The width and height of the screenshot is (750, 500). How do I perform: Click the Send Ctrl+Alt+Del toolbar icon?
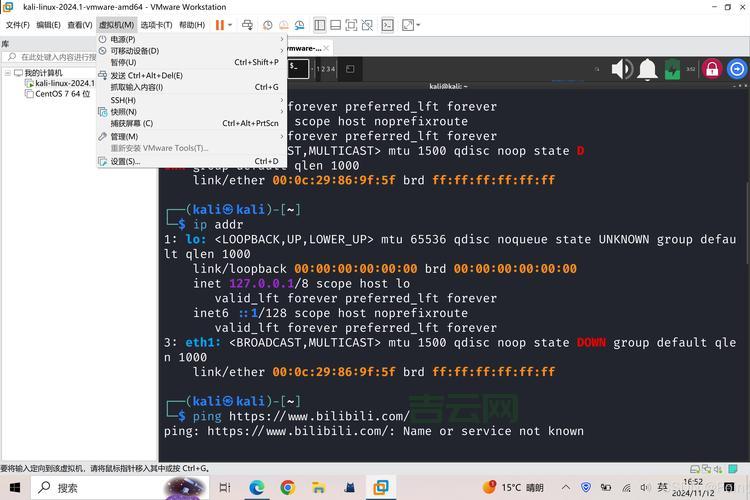click(x=247, y=24)
